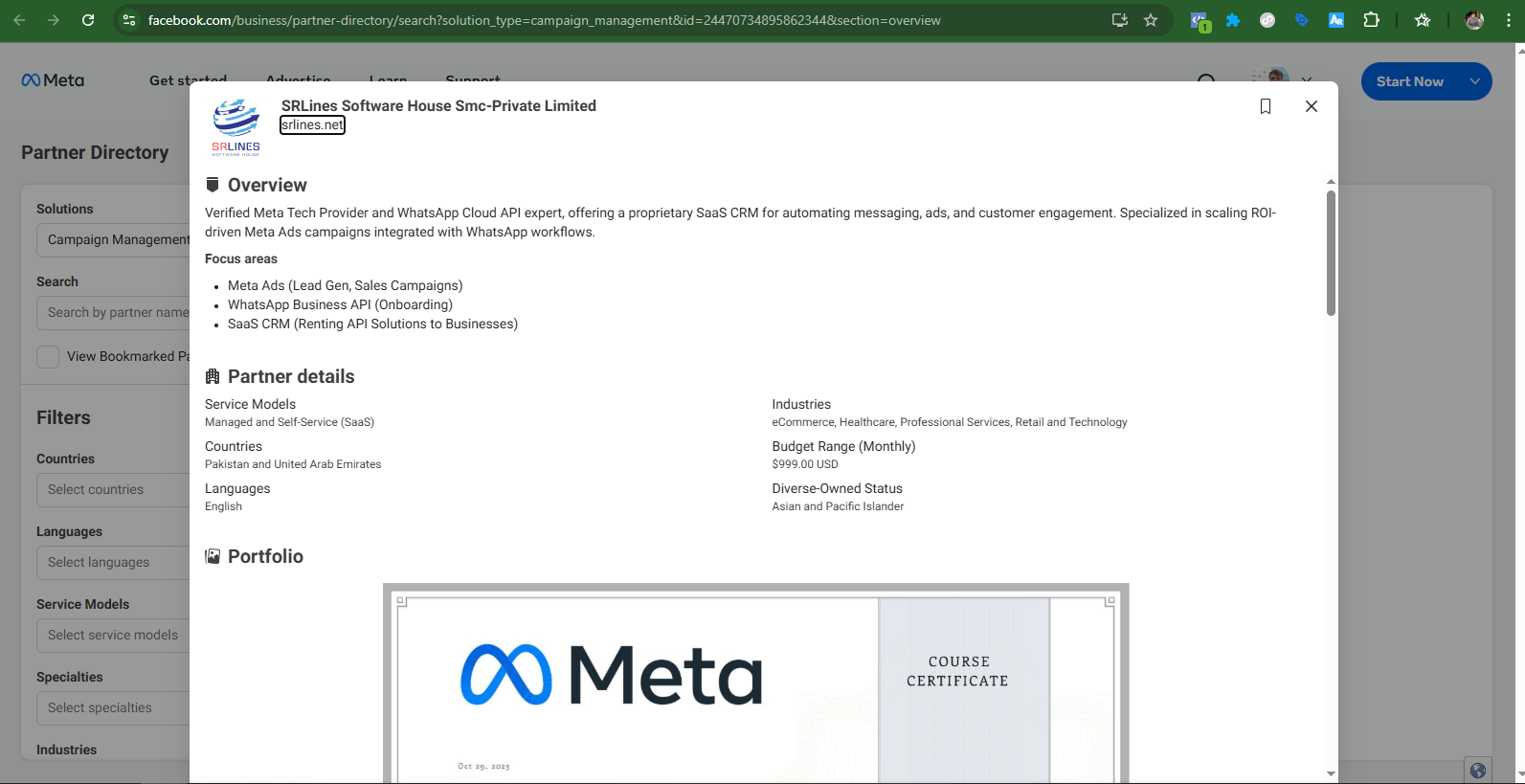This screenshot has width=1525, height=784.
Task: Click the install app icon in the address bar
Action: coord(1119,20)
